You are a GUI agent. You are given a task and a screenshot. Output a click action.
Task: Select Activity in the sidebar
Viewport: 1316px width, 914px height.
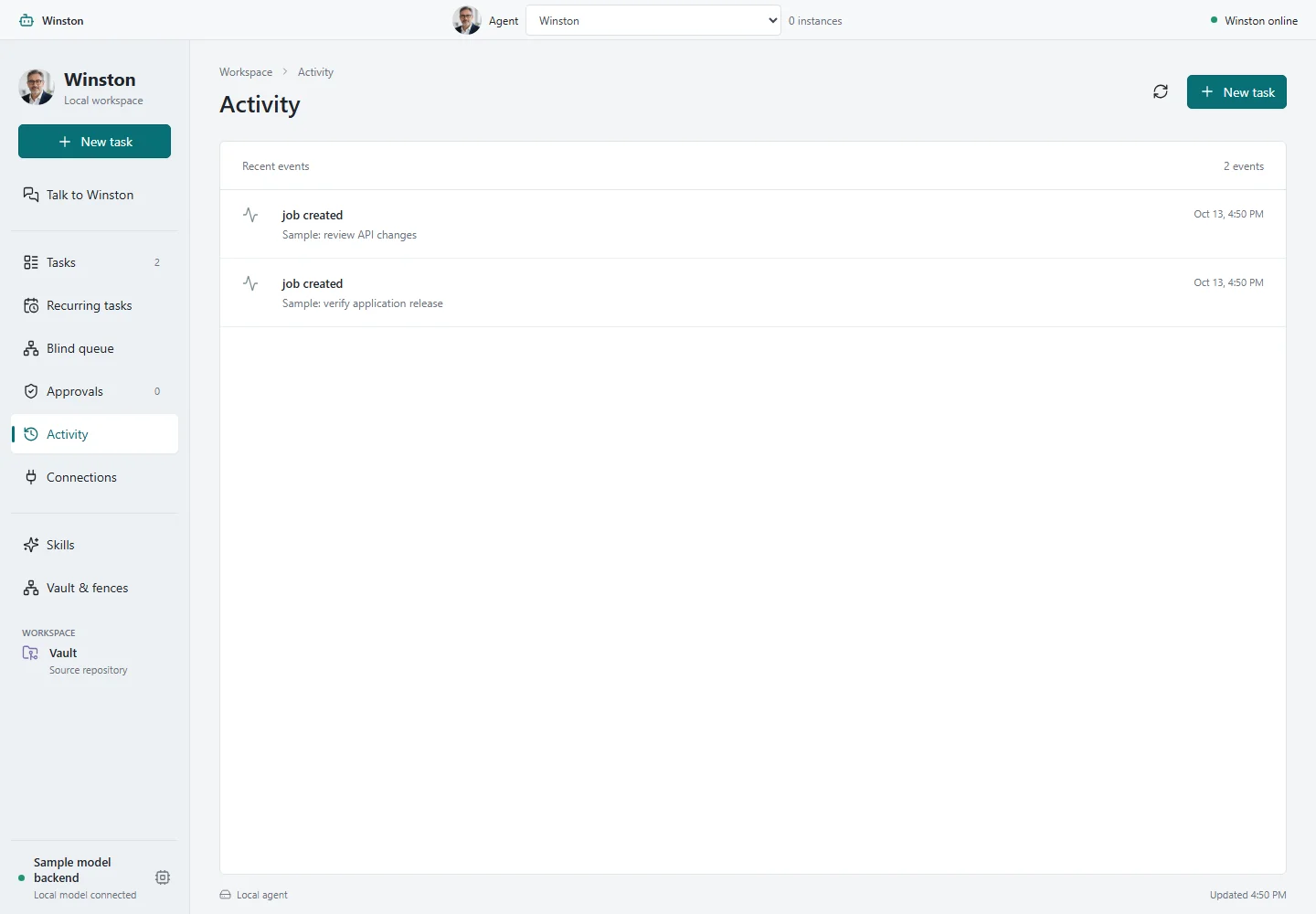click(94, 434)
